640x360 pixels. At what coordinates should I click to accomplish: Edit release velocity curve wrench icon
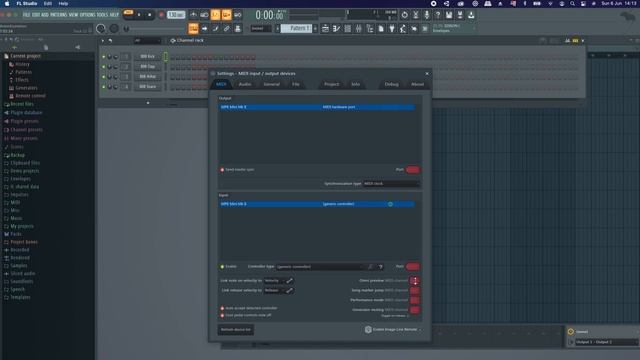[289, 291]
